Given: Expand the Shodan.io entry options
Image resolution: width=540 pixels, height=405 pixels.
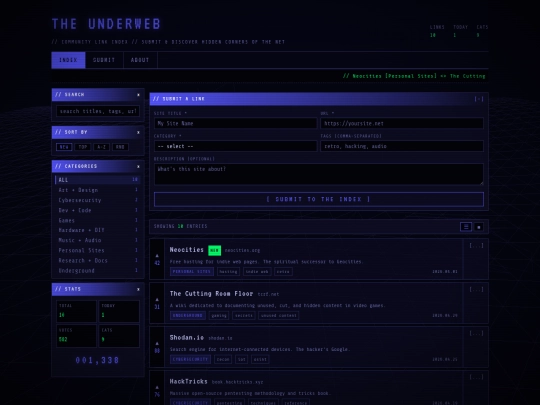Looking at the screenshot, I should [476, 333].
